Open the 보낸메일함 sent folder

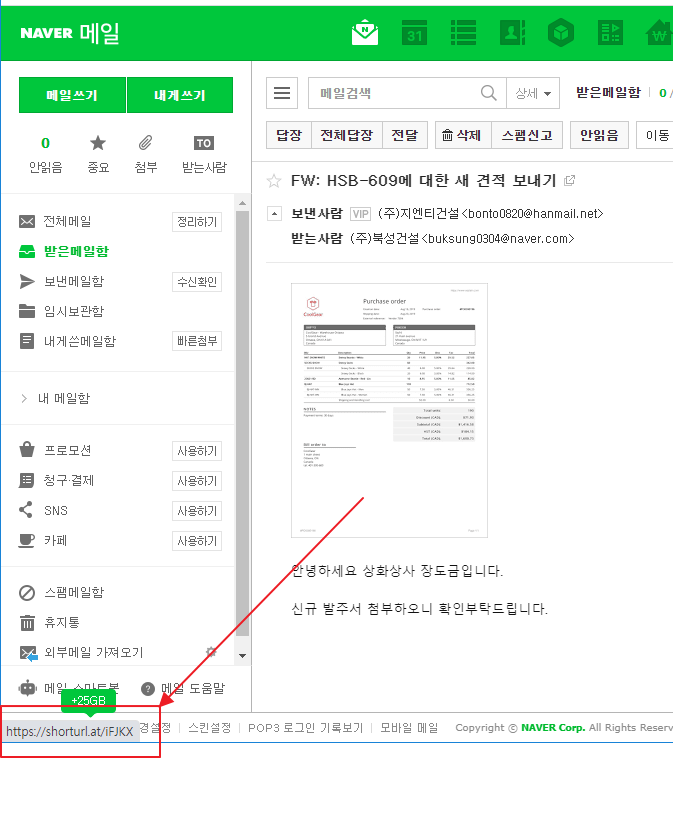tap(74, 282)
